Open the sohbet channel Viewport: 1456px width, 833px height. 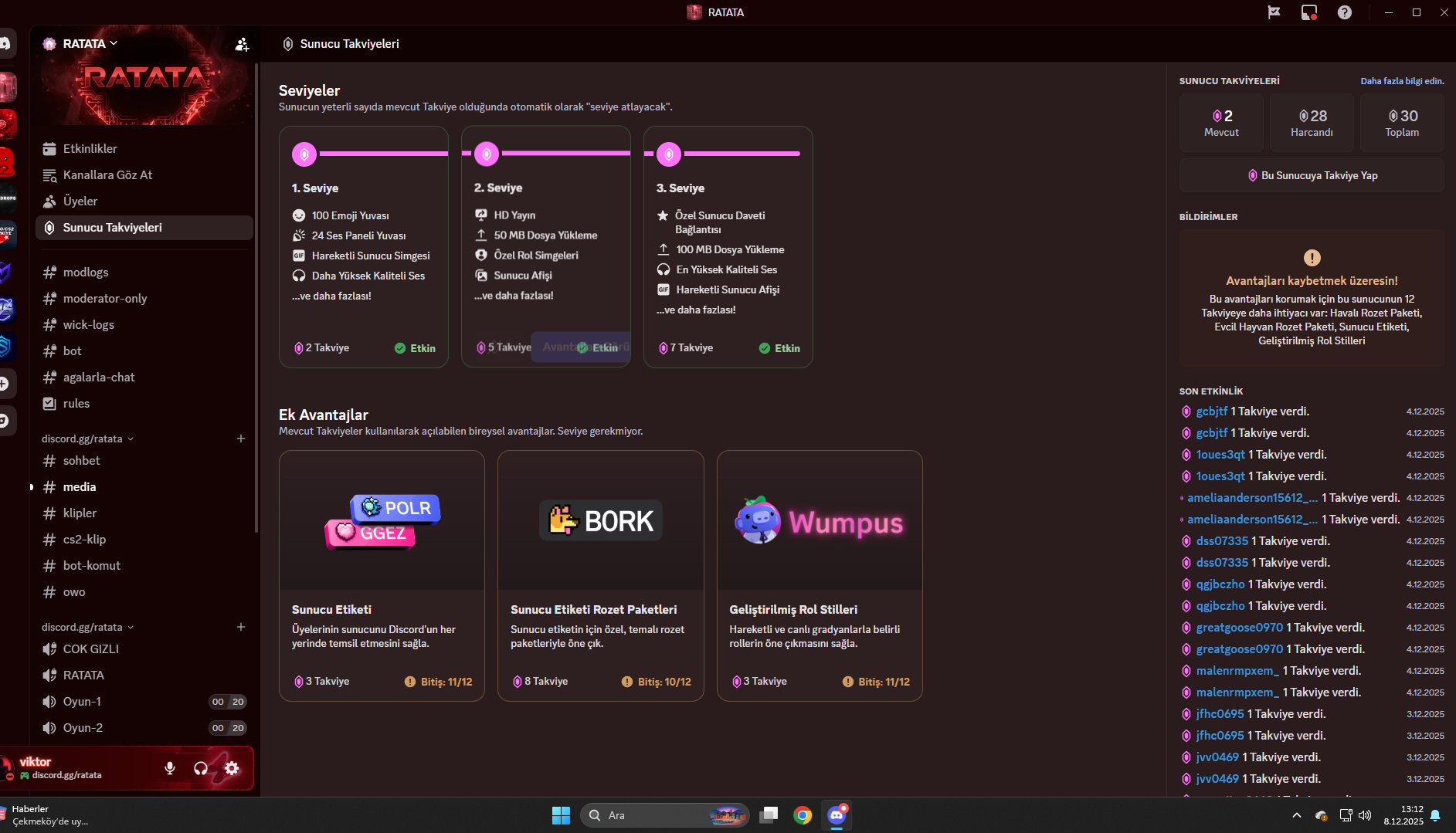pos(144,460)
